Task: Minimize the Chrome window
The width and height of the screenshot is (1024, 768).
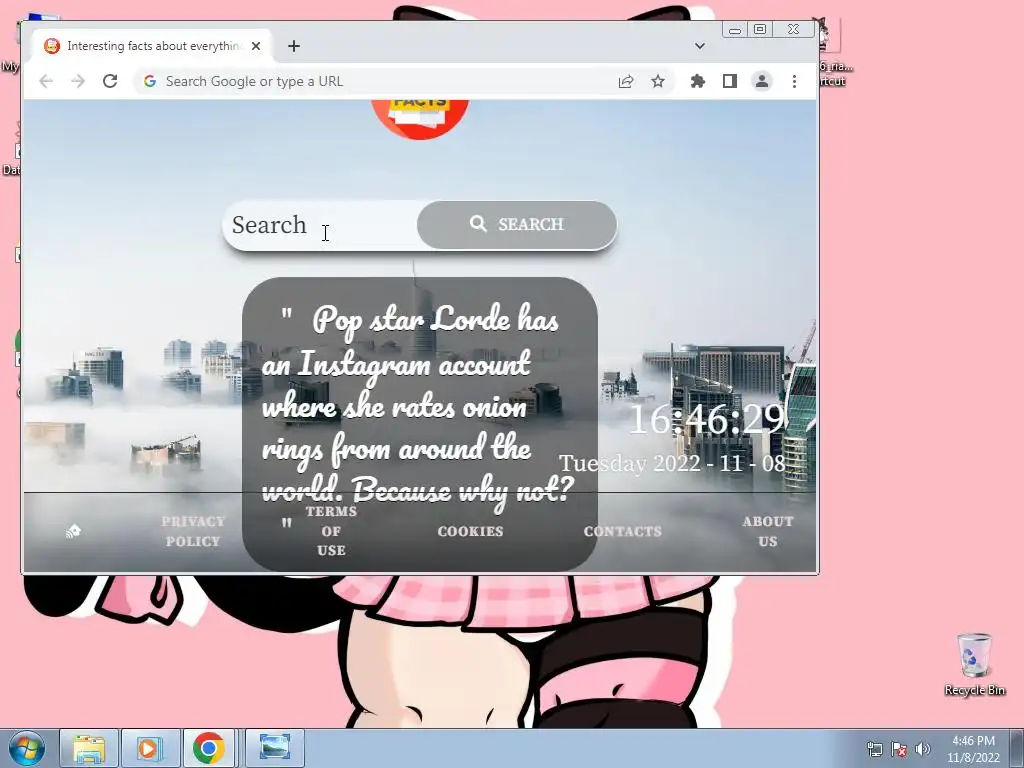Action: pyautogui.click(x=735, y=29)
